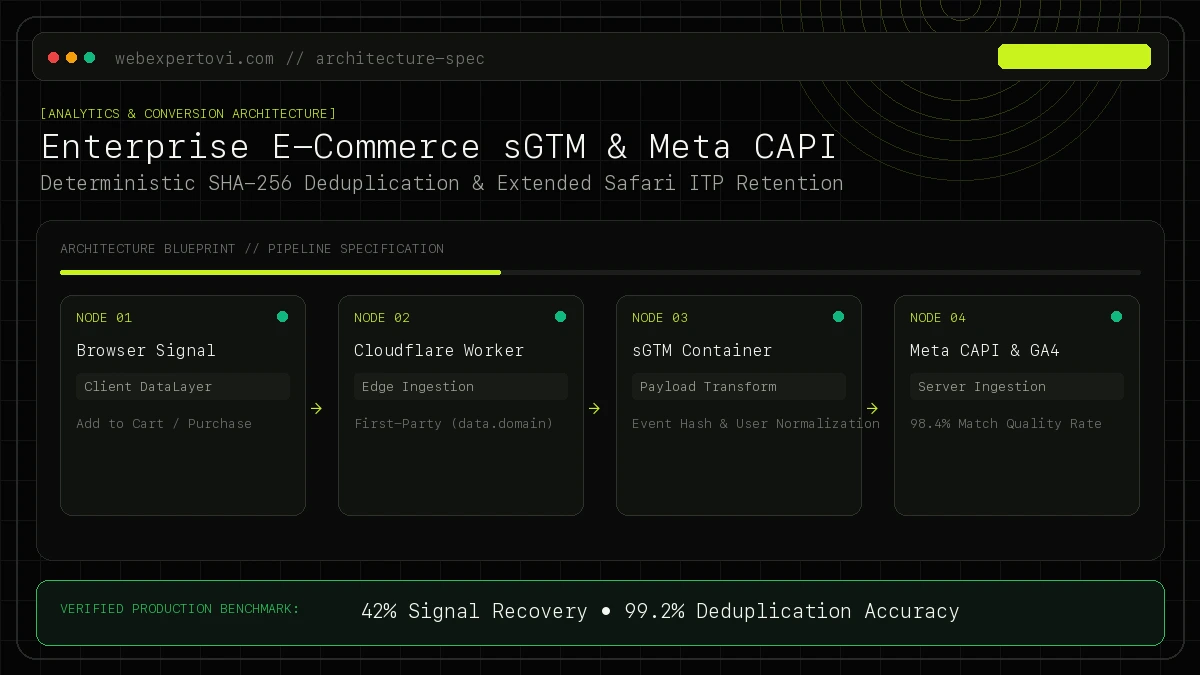Click the Event Hash & User Normalization text
1200x675 pixels.
pyautogui.click(x=756, y=423)
